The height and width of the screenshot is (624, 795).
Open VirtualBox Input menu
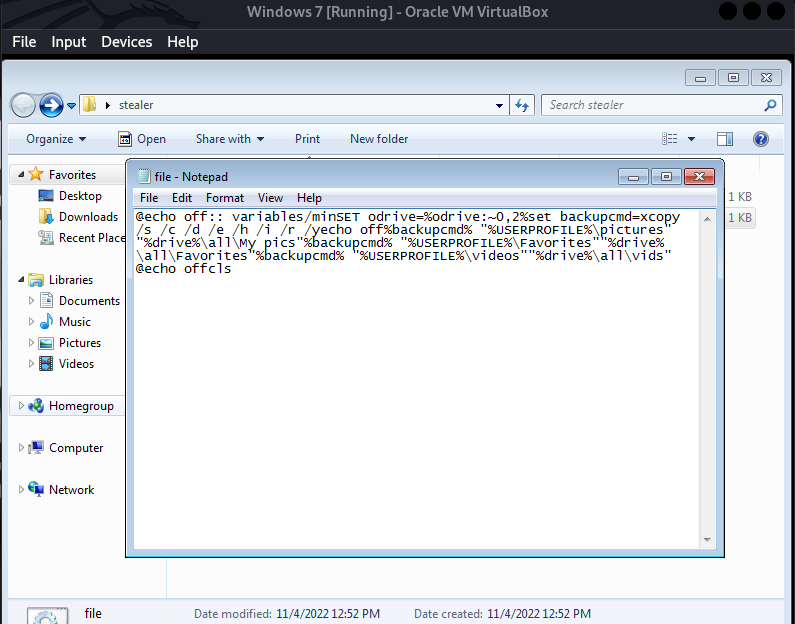coord(68,42)
